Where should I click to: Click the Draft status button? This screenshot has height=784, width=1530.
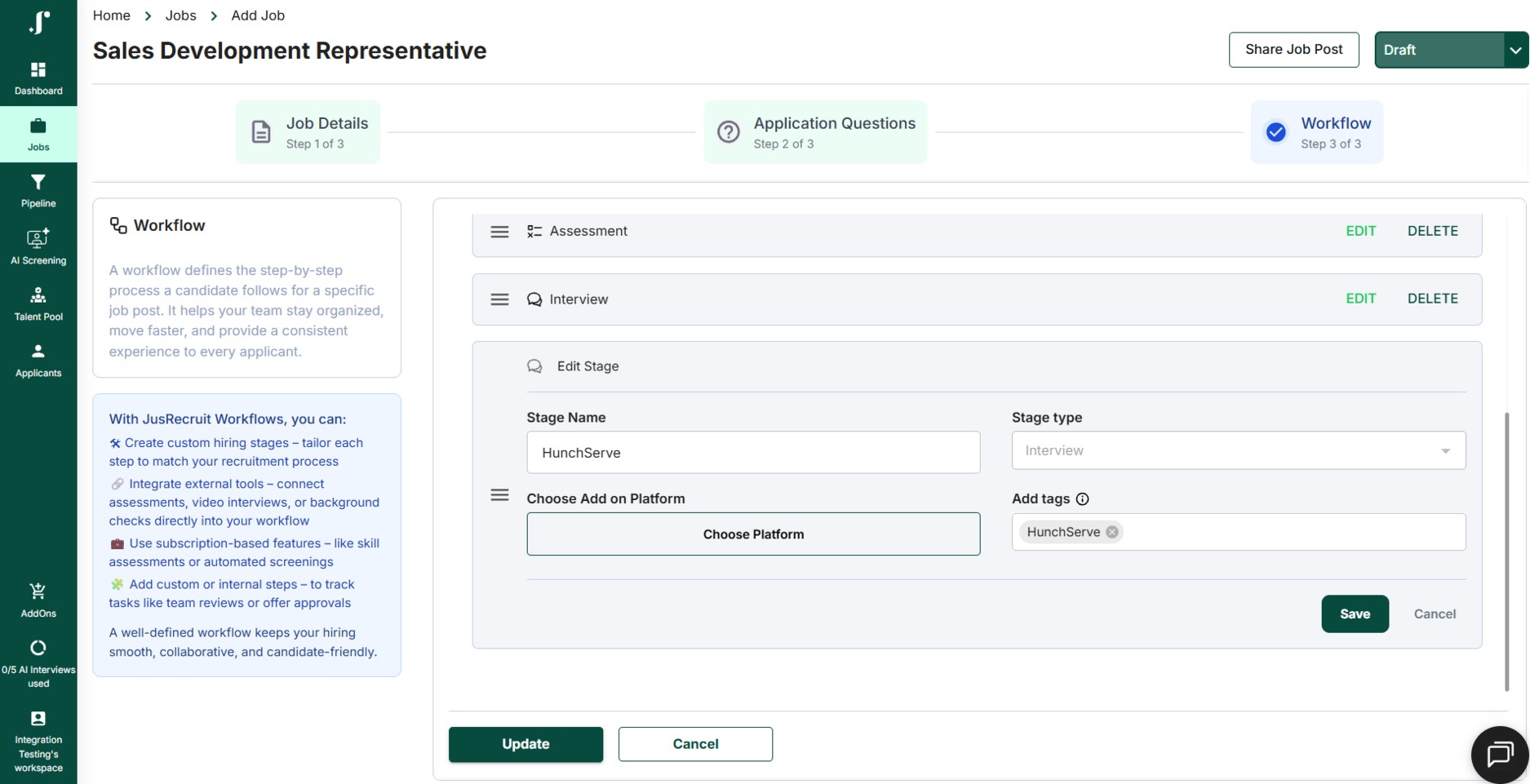pyautogui.click(x=1439, y=50)
